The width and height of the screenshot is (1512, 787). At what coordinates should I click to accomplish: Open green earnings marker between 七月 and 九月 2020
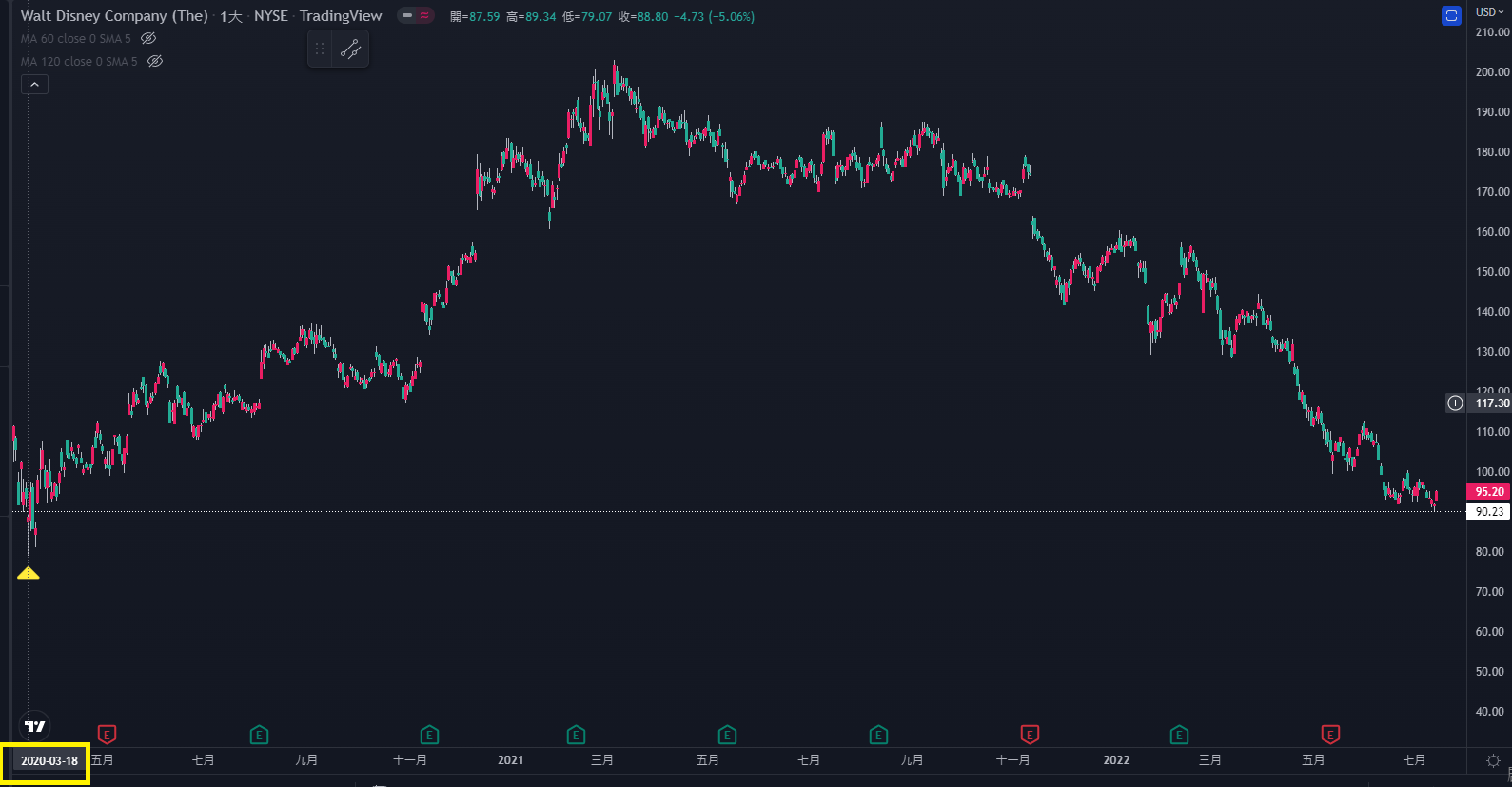pyautogui.click(x=259, y=735)
